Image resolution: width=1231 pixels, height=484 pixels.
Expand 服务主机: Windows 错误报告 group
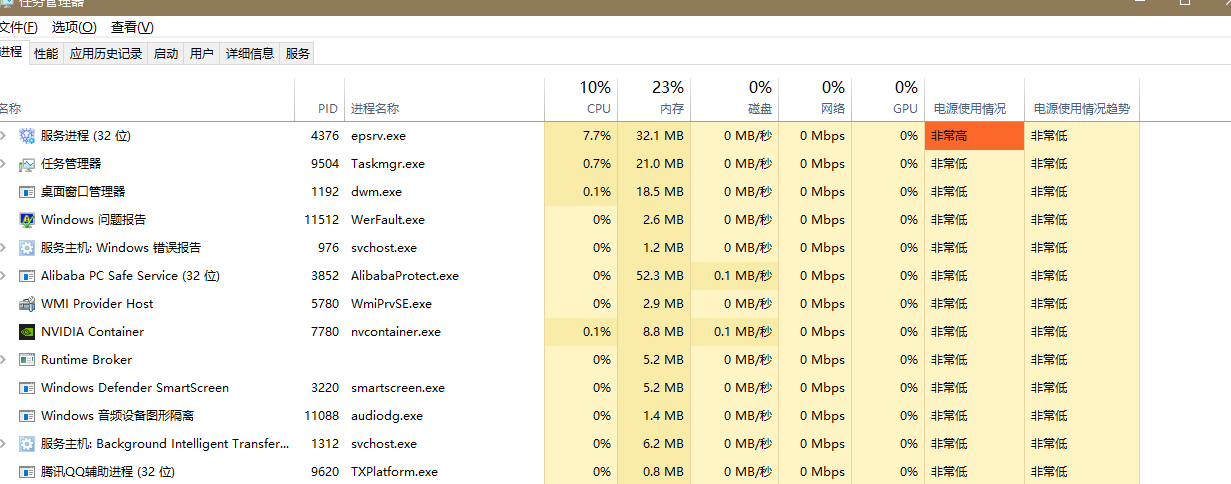(x=3, y=247)
